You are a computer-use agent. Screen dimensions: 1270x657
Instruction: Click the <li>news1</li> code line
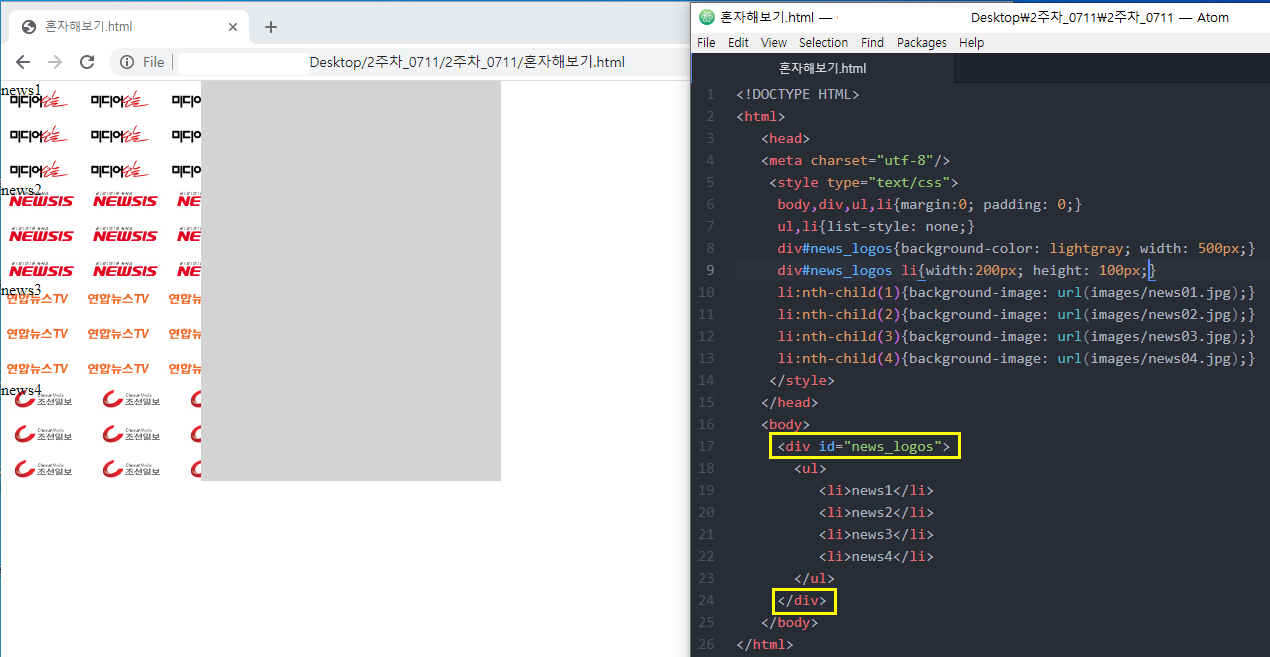(x=876, y=490)
